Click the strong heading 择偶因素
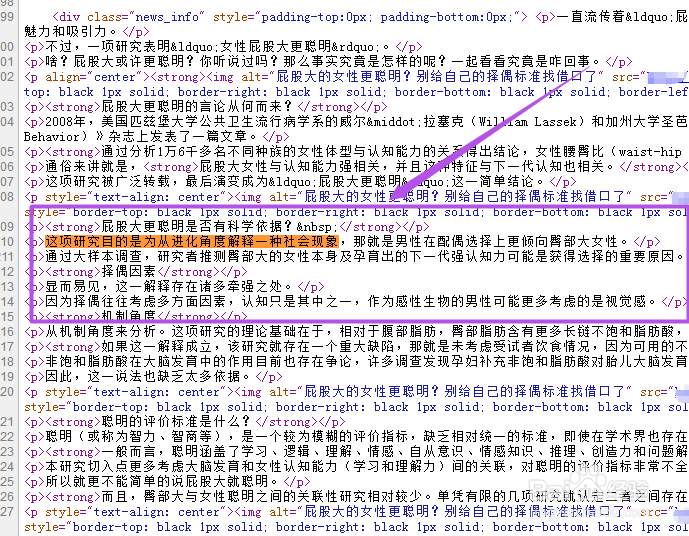Image resolution: width=689 pixels, height=536 pixels. tap(129, 272)
